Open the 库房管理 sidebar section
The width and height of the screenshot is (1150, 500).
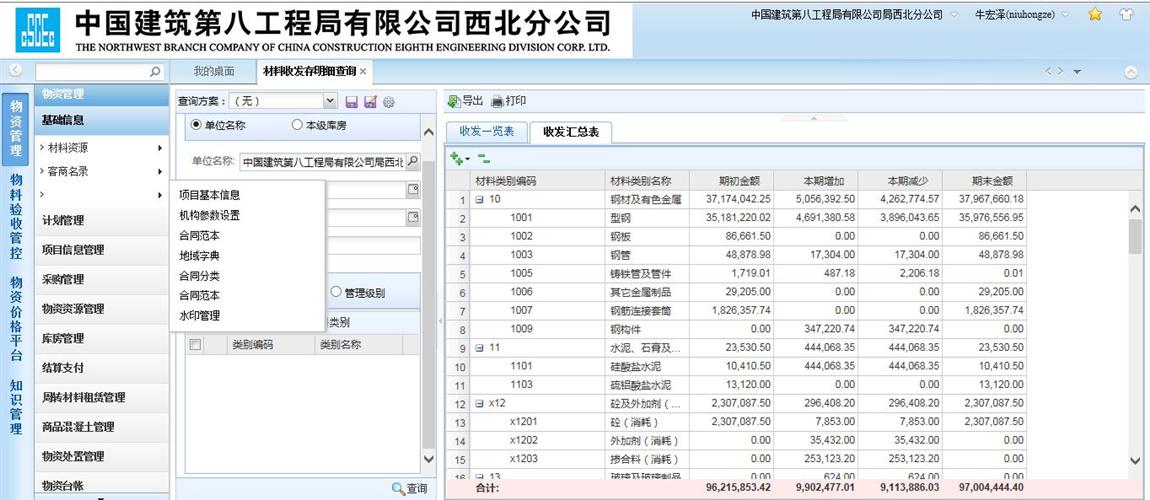pos(102,339)
